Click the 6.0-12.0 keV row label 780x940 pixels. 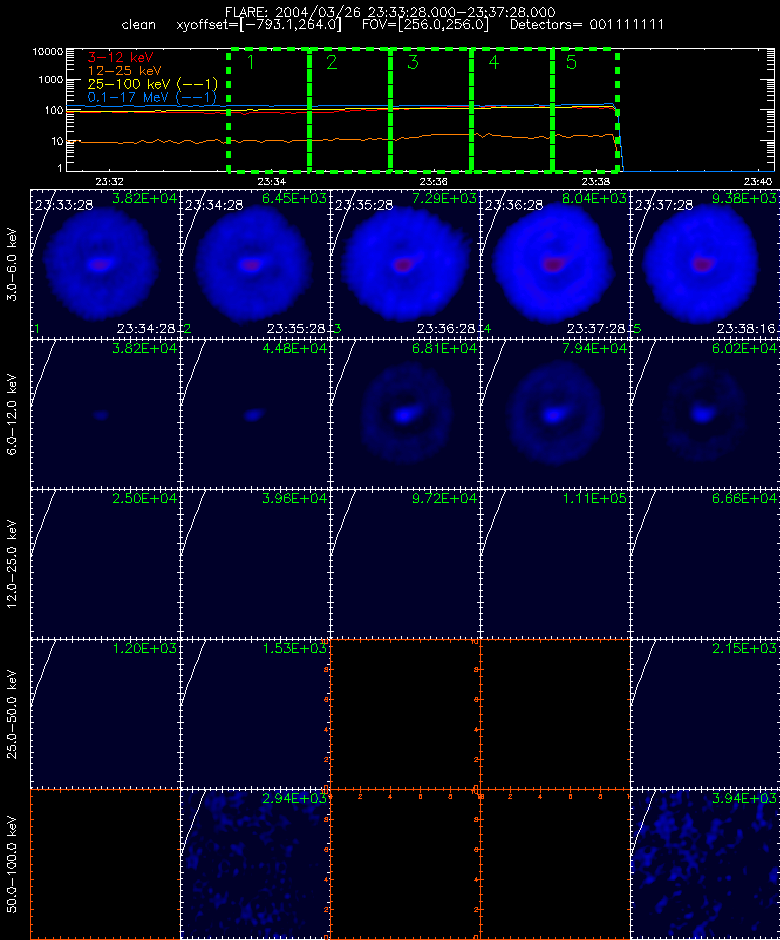(x=12, y=415)
